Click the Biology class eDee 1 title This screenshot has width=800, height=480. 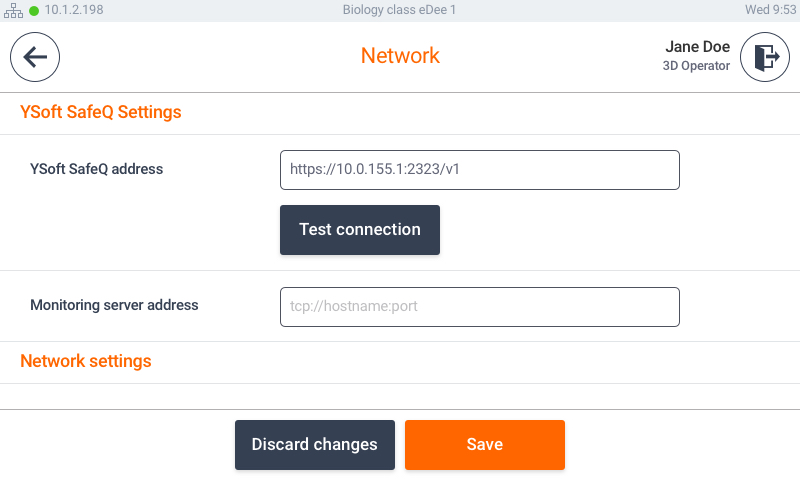(400, 10)
